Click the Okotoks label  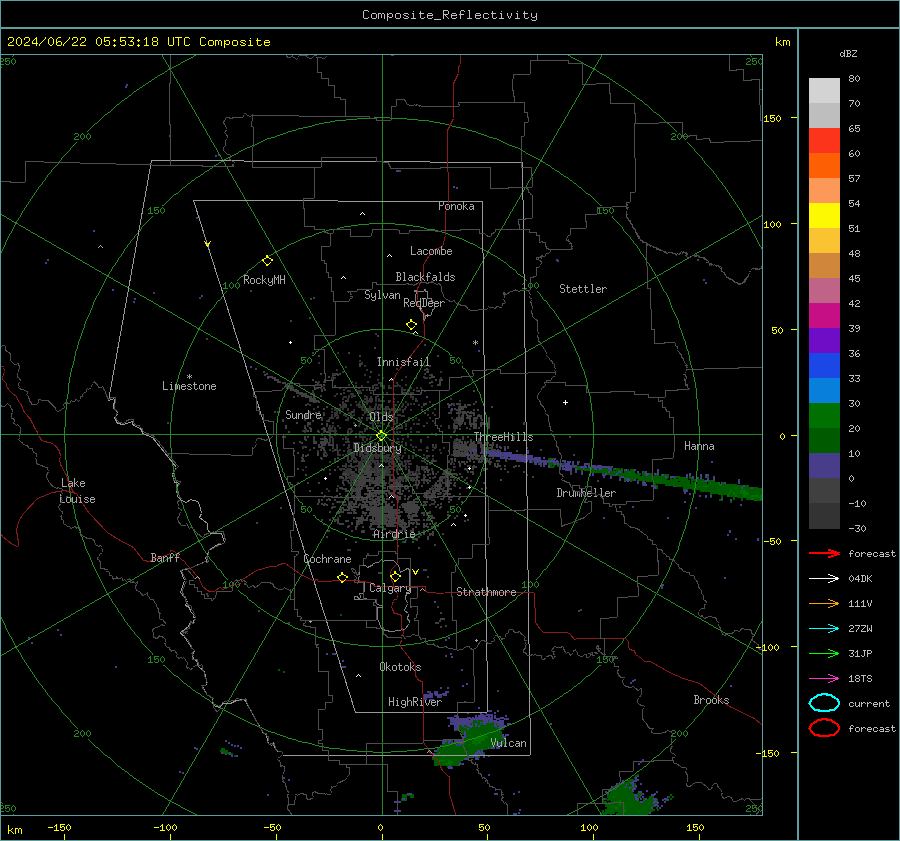(x=400, y=667)
